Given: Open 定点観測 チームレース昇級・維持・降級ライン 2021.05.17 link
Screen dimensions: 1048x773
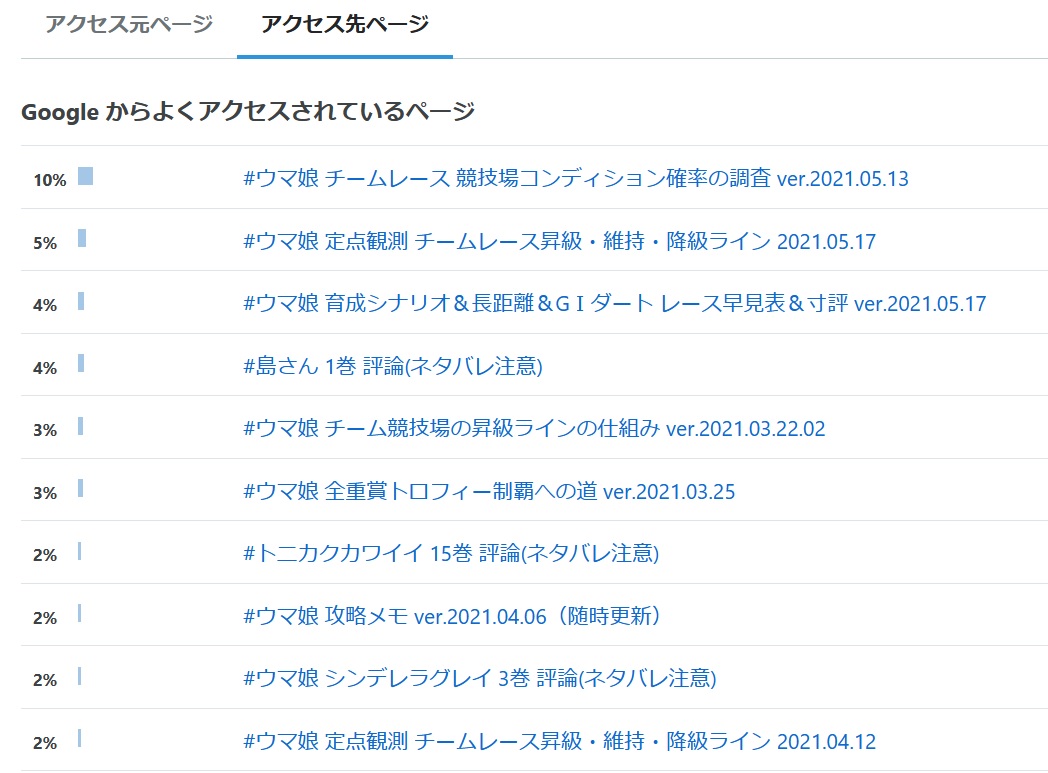Looking at the screenshot, I should point(559,241).
